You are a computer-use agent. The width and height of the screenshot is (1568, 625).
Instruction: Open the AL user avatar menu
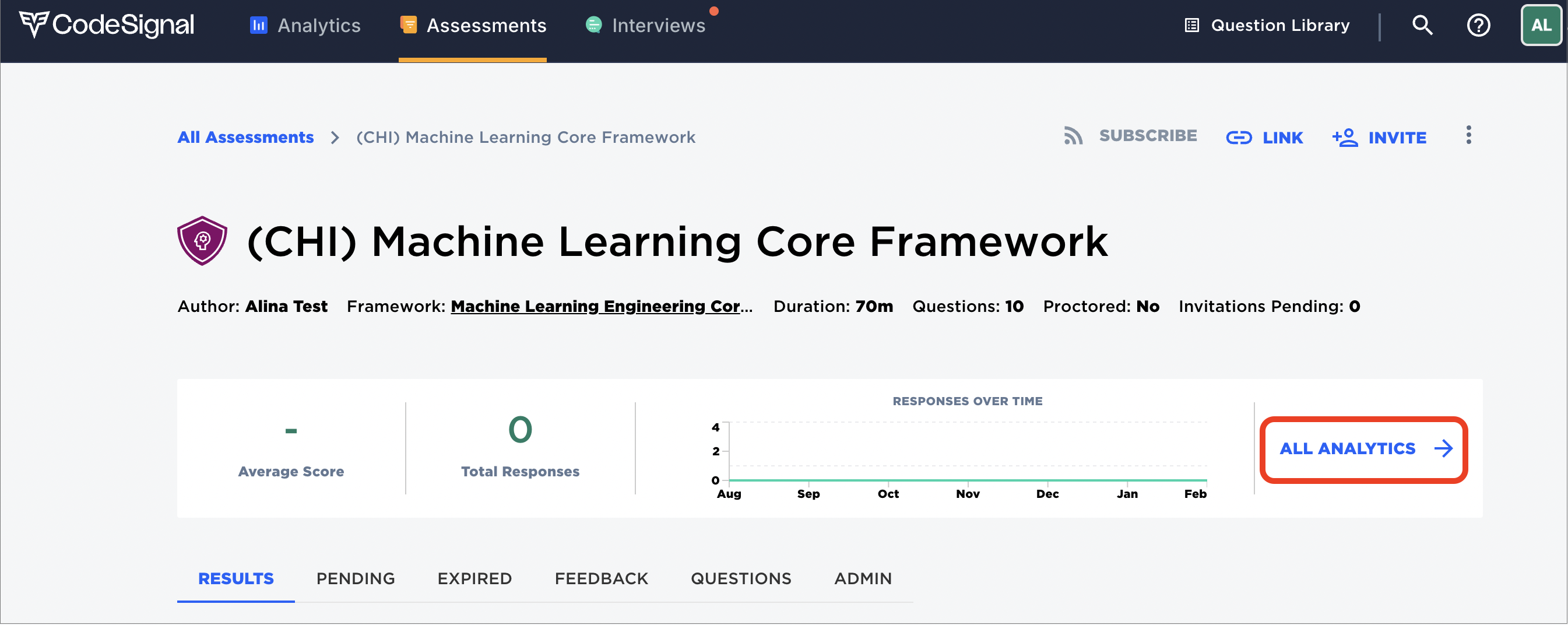pyautogui.click(x=1541, y=25)
